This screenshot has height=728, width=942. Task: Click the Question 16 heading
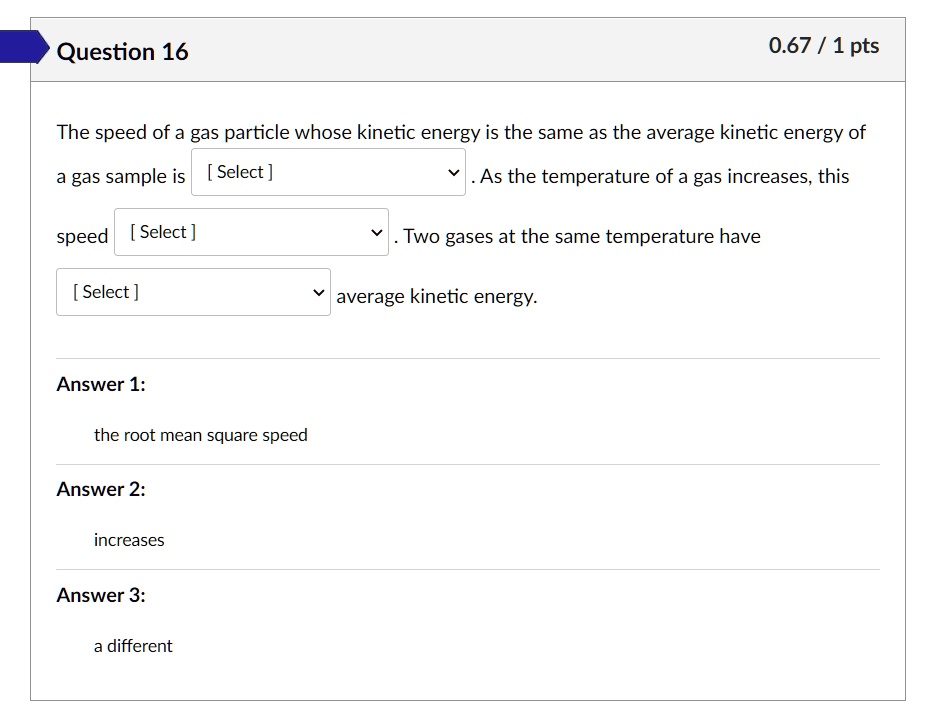[122, 52]
